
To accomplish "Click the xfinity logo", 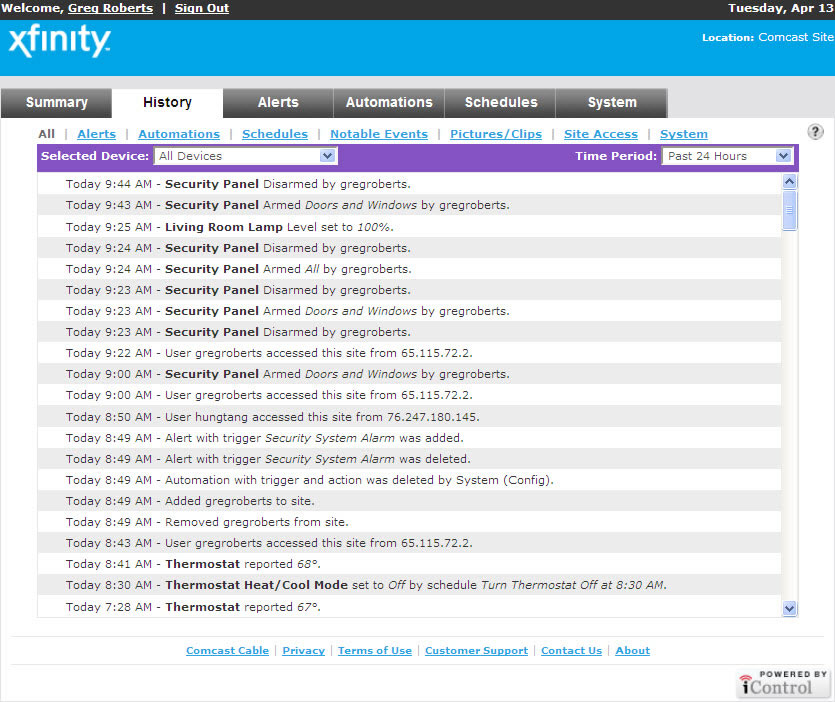I will pyautogui.click(x=59, y=42).
